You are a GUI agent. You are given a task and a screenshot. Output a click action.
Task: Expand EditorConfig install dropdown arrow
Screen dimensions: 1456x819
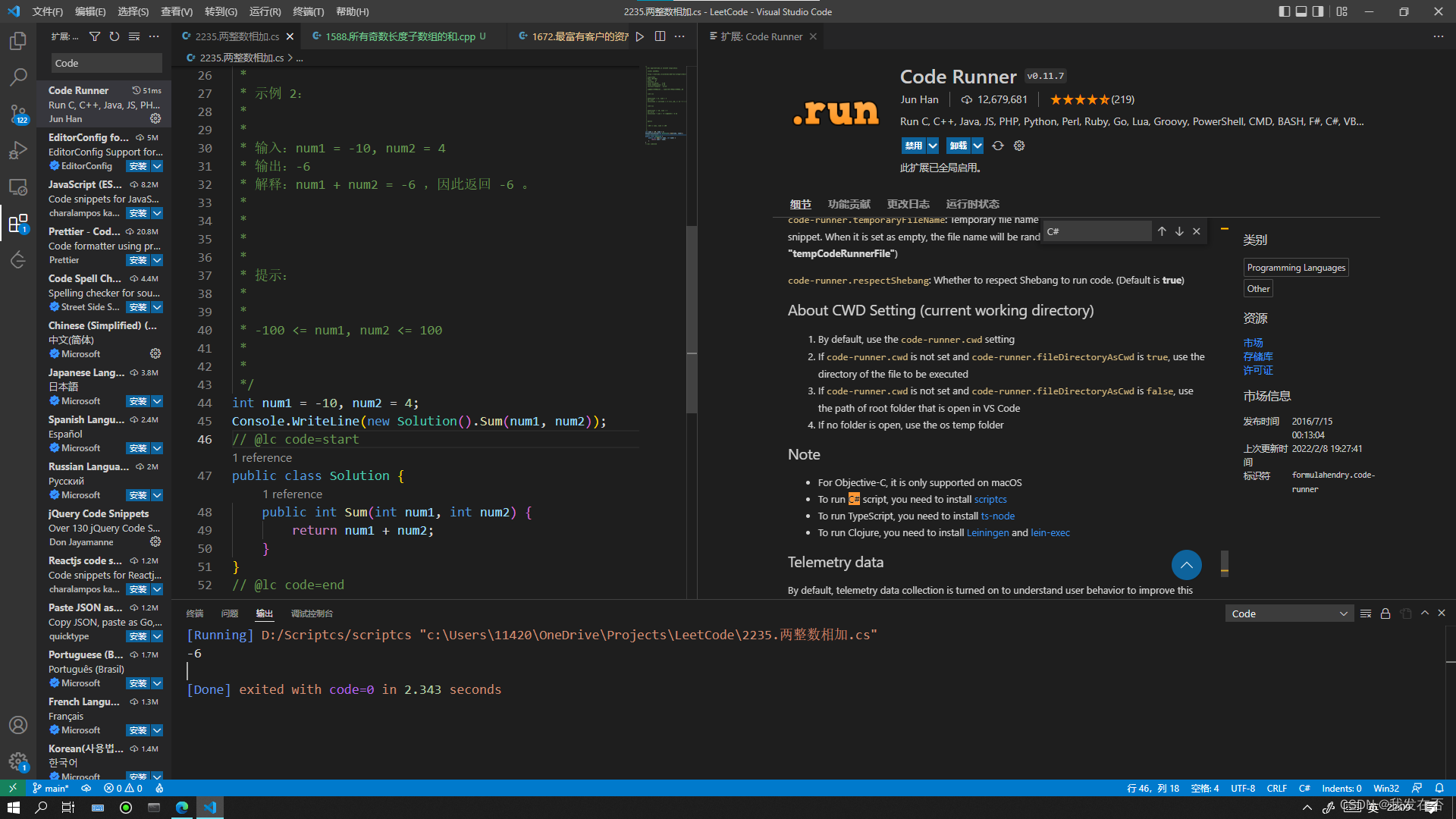coord(157,166)
